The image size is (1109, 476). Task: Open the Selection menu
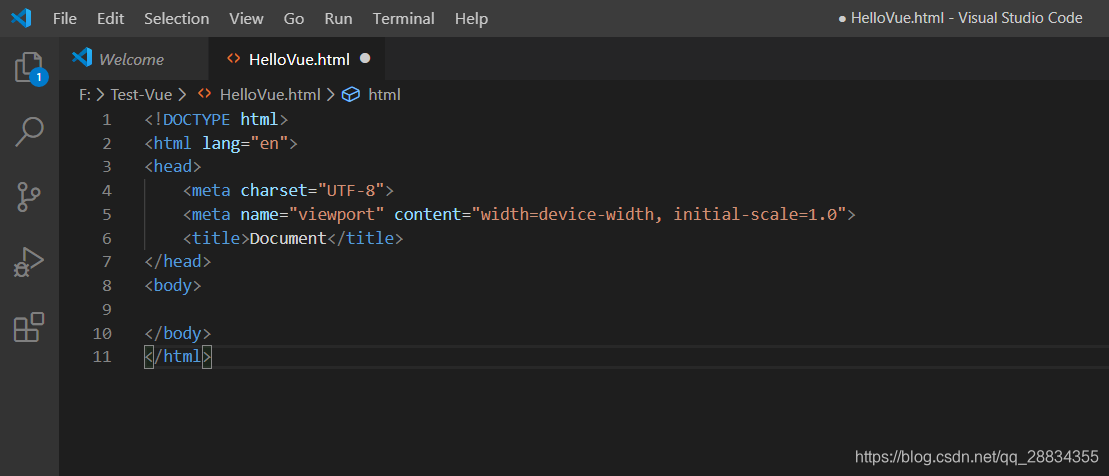point(177,18)
